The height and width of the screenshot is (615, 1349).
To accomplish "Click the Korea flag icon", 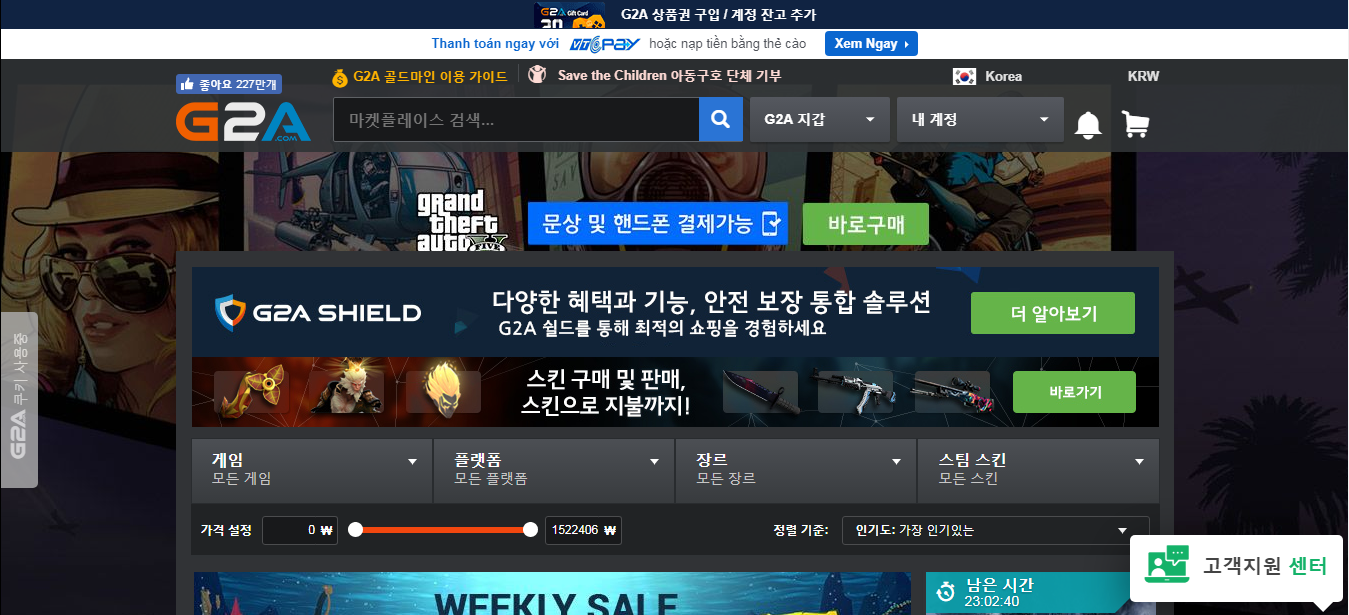I will point(962,76).
